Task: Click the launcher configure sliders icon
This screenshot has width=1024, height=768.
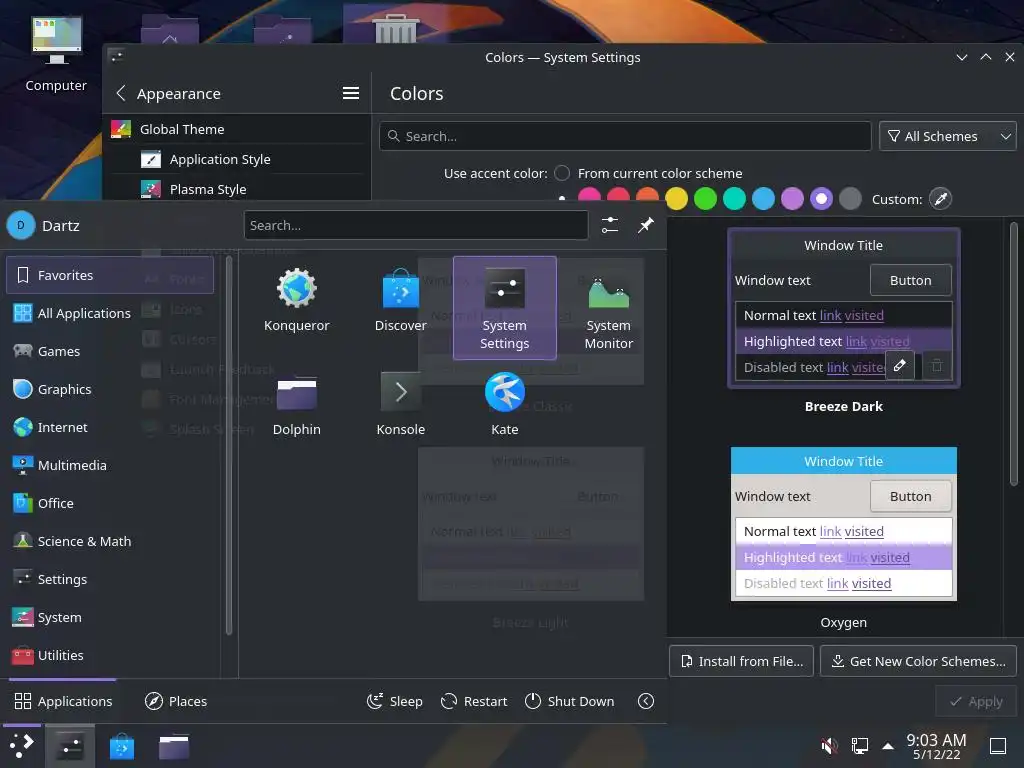Action: (x=610, y=225)
